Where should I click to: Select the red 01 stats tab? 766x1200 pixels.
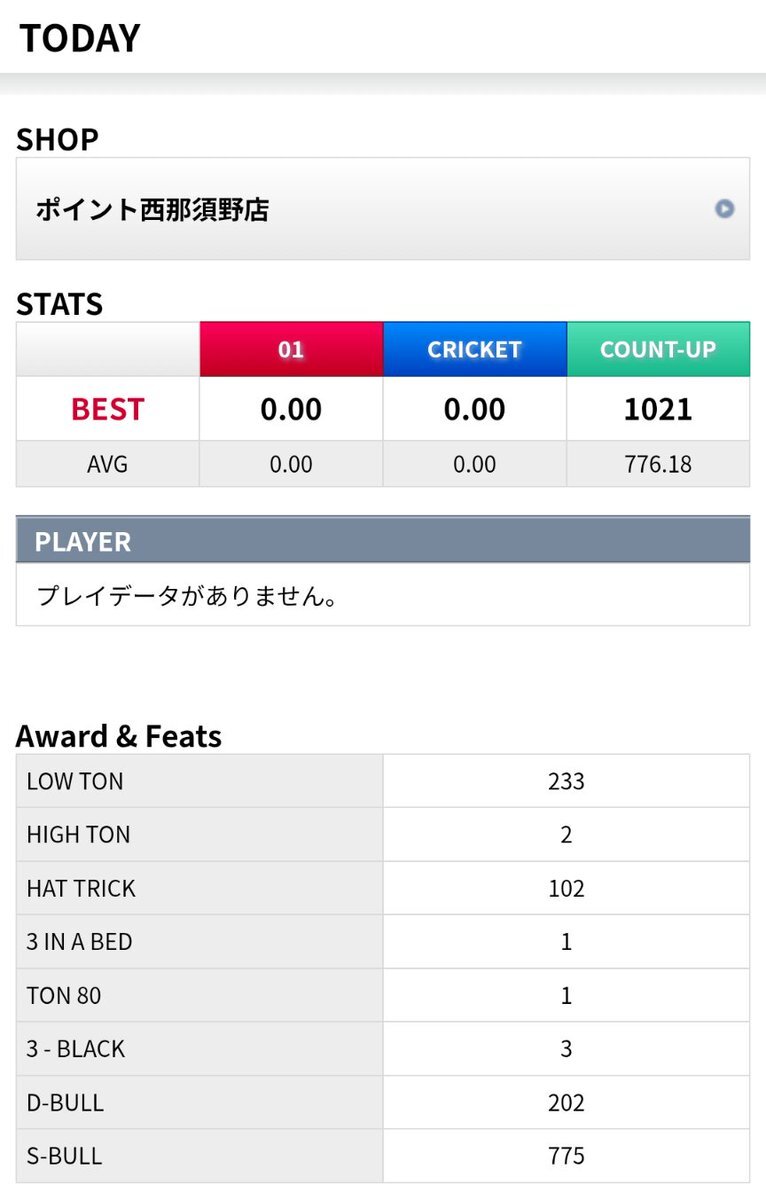click(291, 350)
